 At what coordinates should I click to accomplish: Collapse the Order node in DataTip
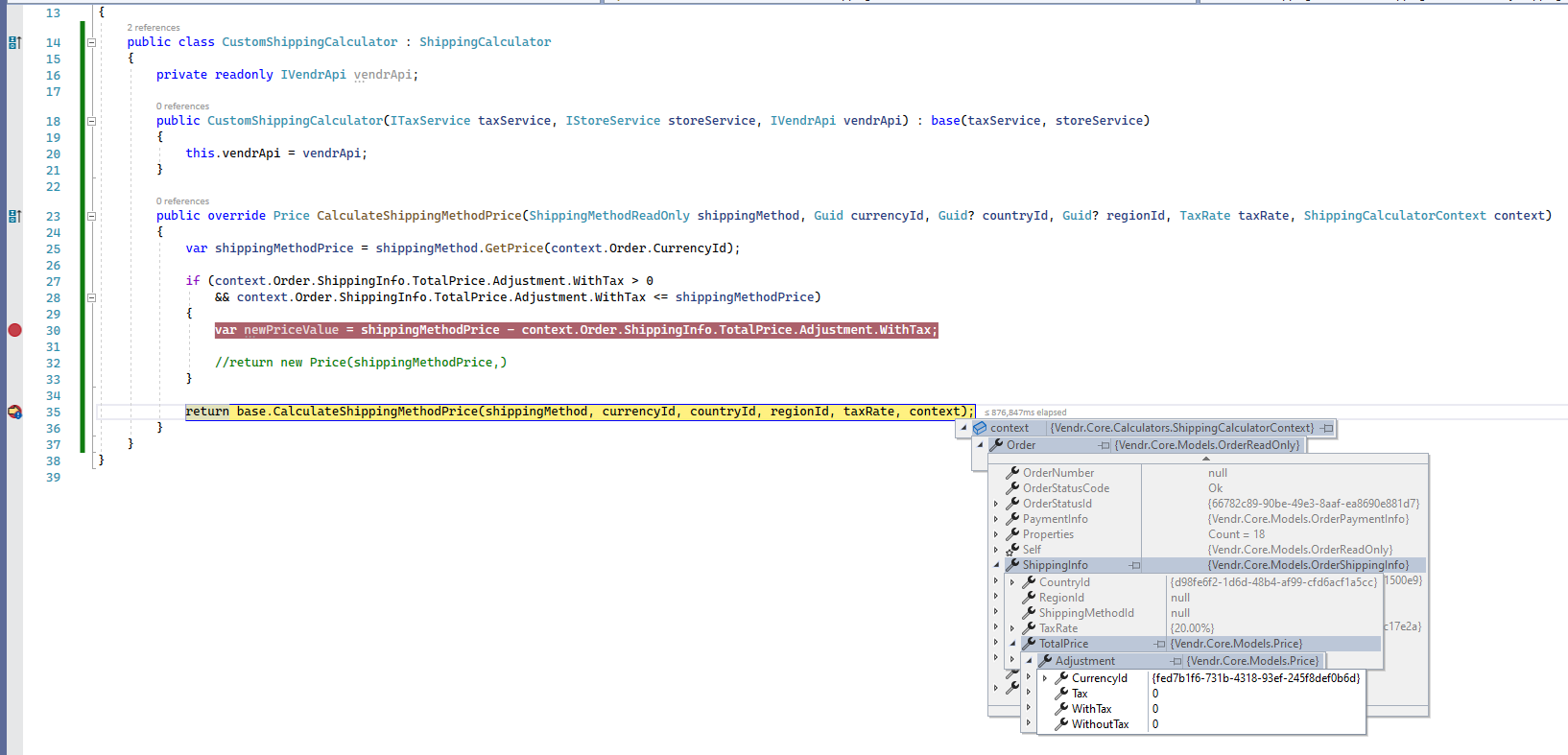[980, 445]
